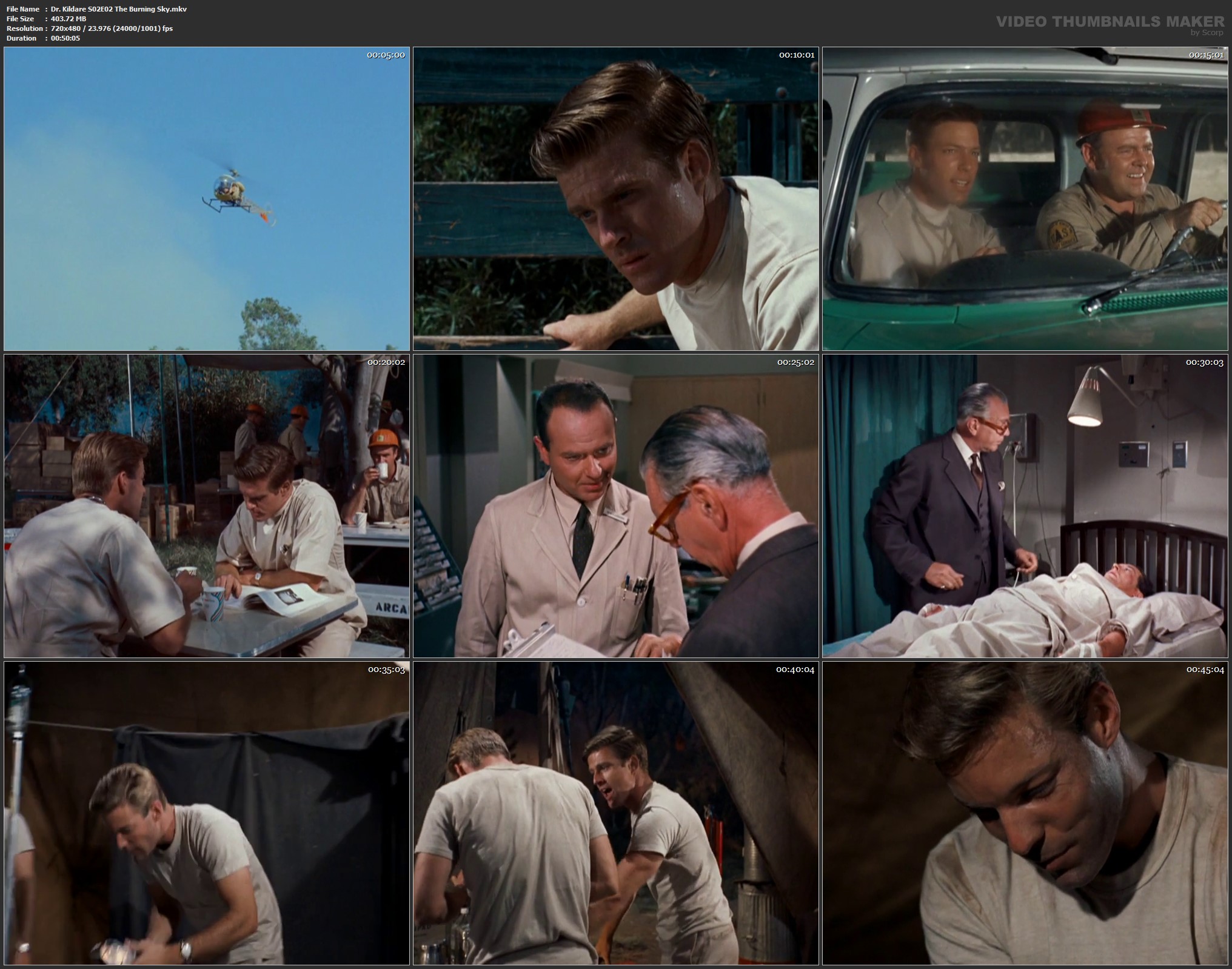The width and height of the screenshot is (1232, 969).
Task: Click the hospital bed thumbnail at 00:30:03
Action: click(1025, 506)
